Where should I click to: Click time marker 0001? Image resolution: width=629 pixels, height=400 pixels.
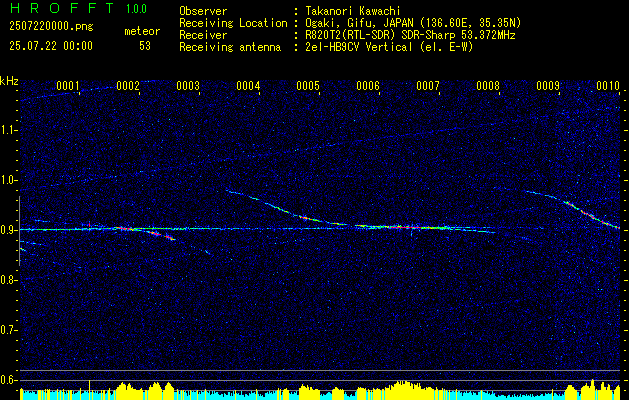67,85
